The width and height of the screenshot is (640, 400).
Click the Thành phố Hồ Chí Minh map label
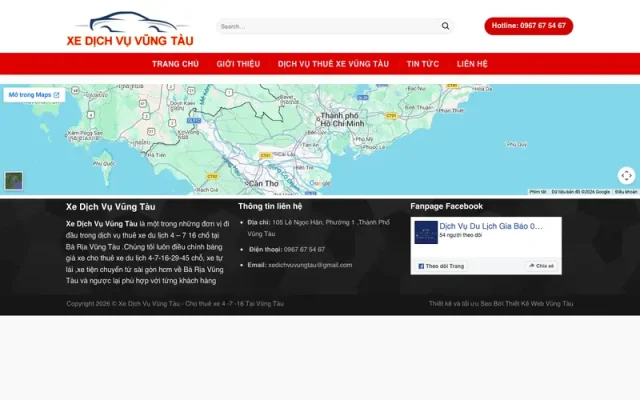(342, 119)
